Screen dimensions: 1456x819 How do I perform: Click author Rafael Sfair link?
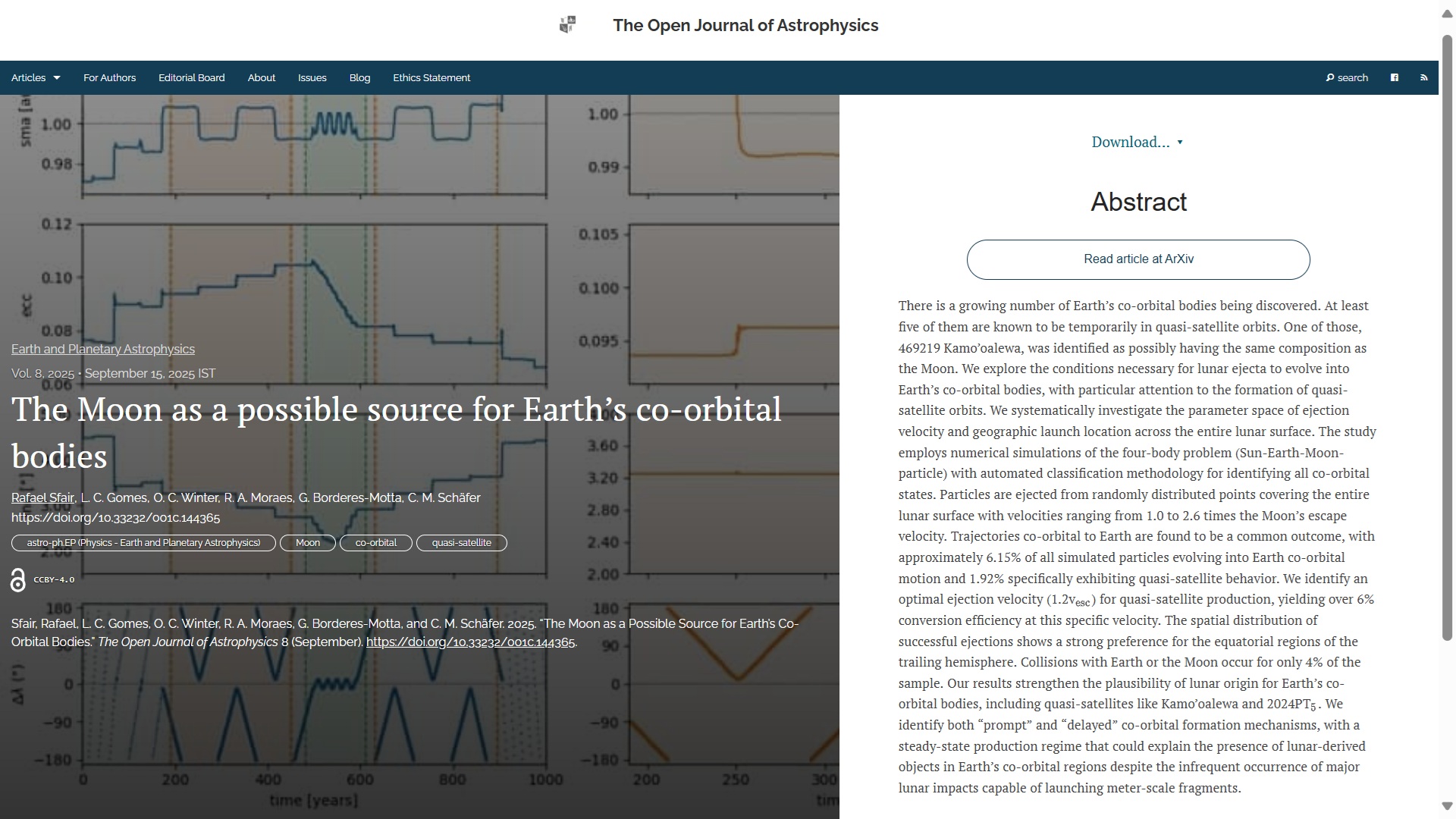pos(42,497)
